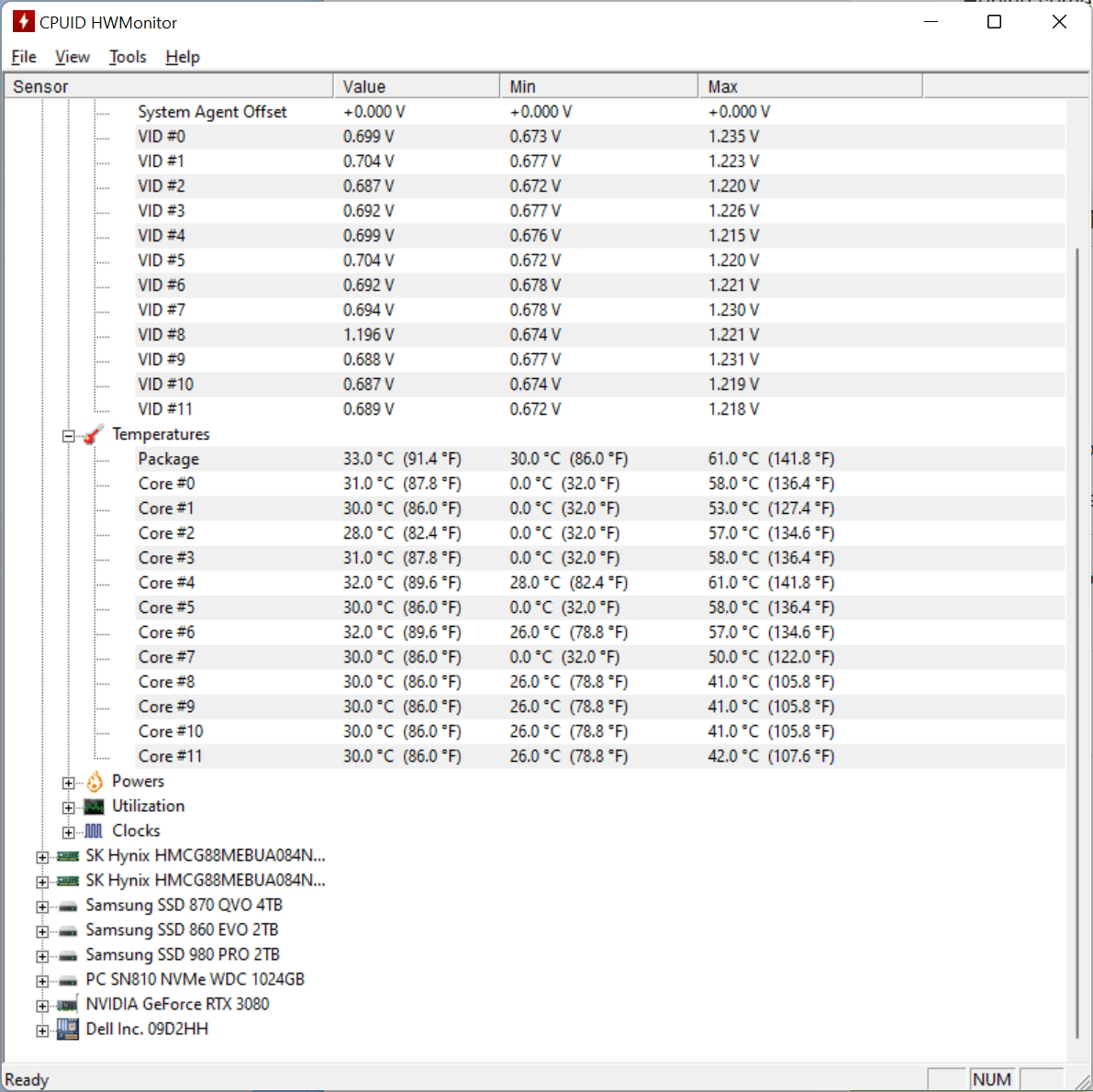Select the VID #11 voltage row

tap(600, 409)
